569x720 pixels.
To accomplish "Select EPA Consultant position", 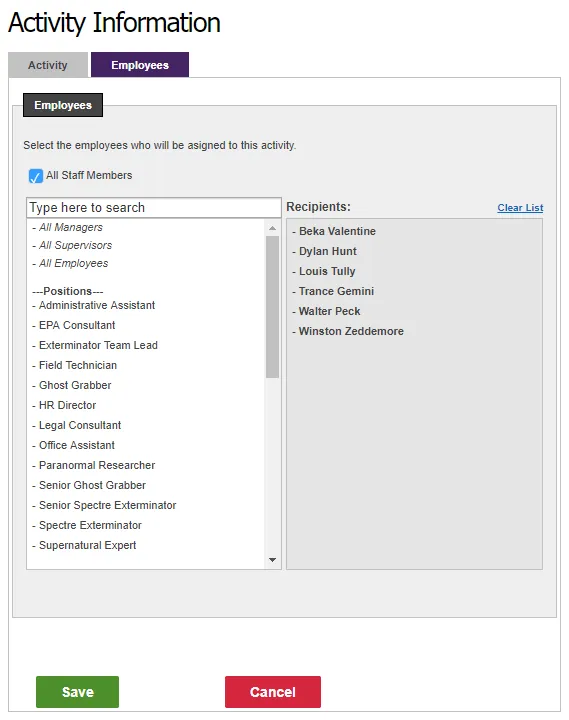I will point(77,325).
